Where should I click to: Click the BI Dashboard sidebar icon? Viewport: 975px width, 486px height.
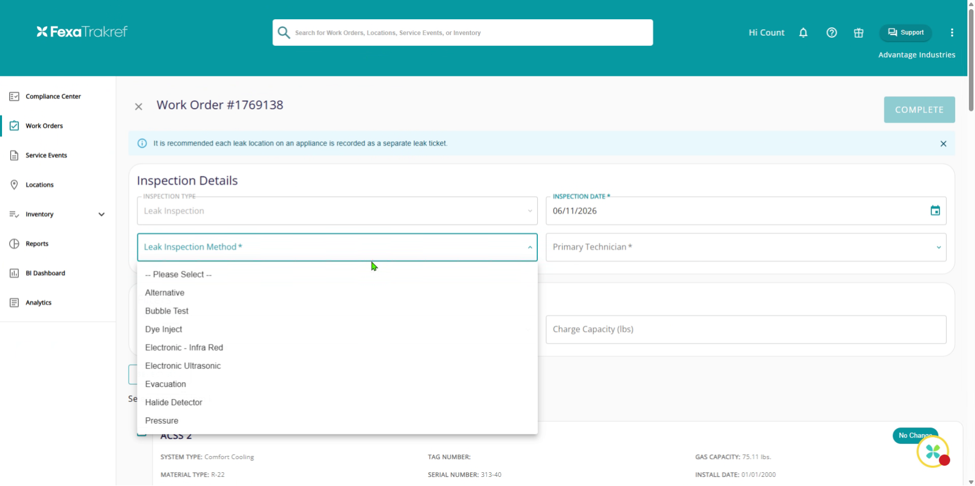coord(14,273)
